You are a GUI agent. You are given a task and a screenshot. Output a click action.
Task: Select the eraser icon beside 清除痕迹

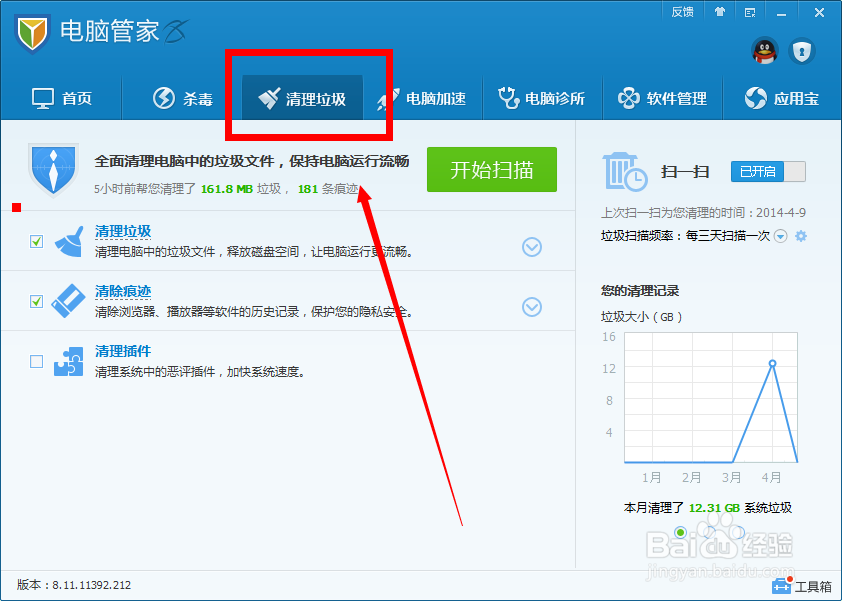point(67,300)
